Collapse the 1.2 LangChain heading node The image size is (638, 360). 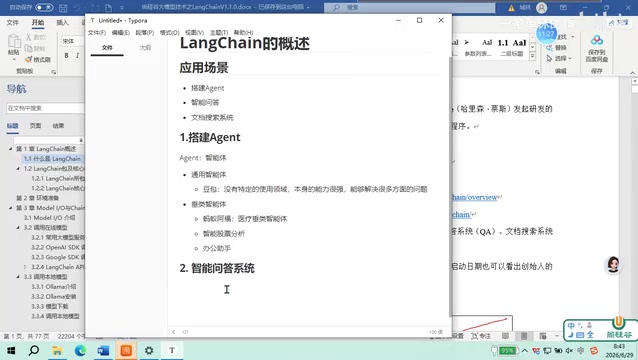[18, 168]
